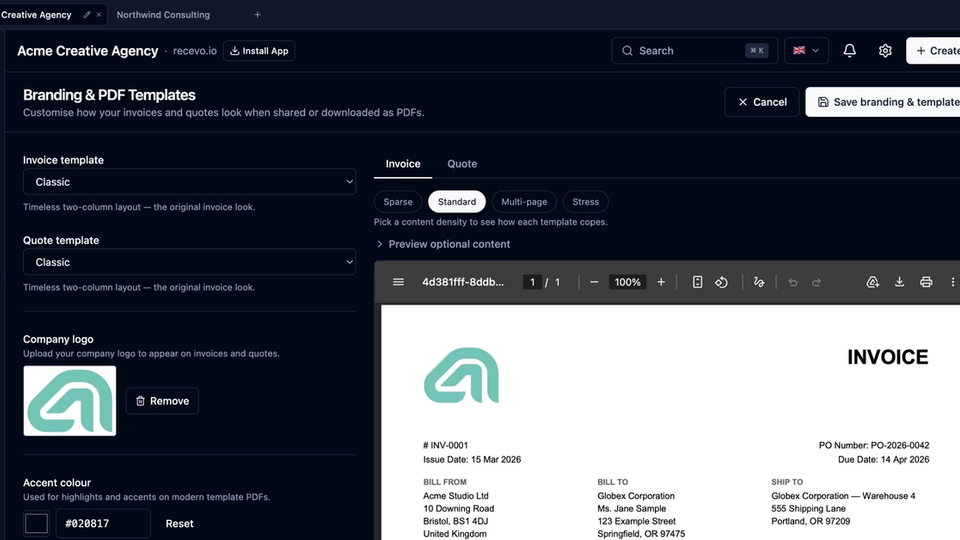Viewport: 960px width, 540px height.
Task: Focus the Search field
Action: 694,51
